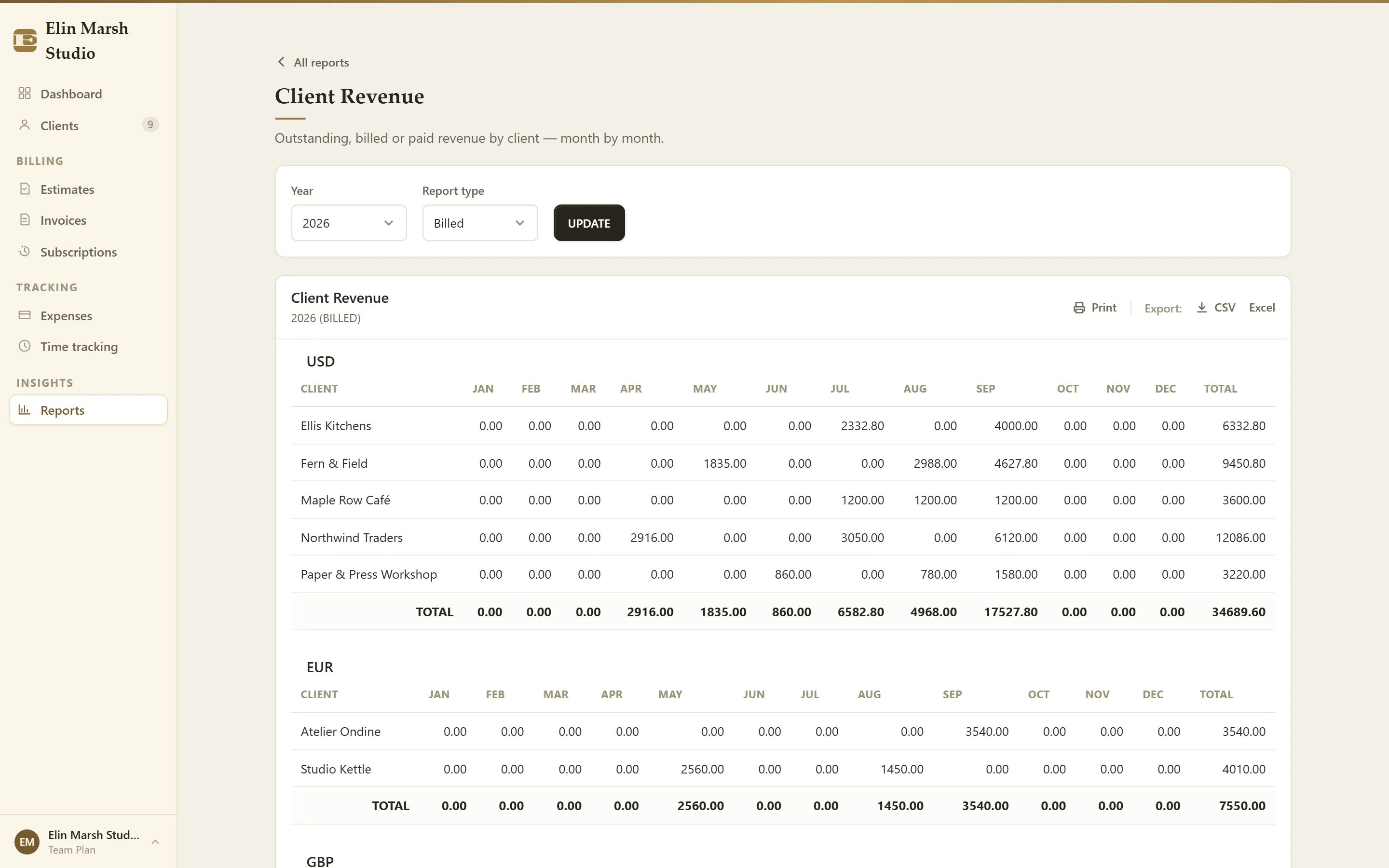Click Ellis Kitchens September value 4000.00
This screenshot has width=1389, height=868.
(1016, 426)
